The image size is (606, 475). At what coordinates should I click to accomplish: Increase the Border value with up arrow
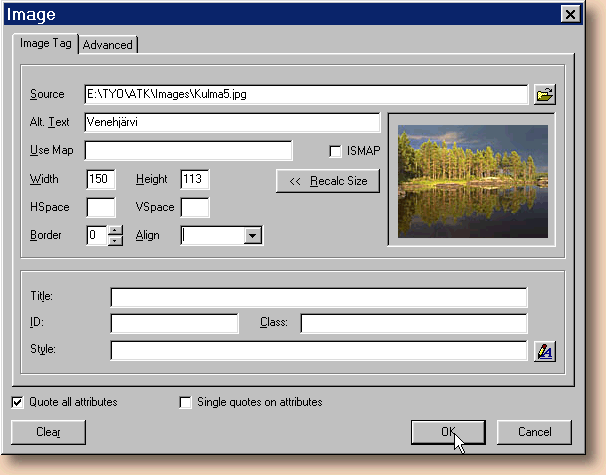tap(115, 231)
